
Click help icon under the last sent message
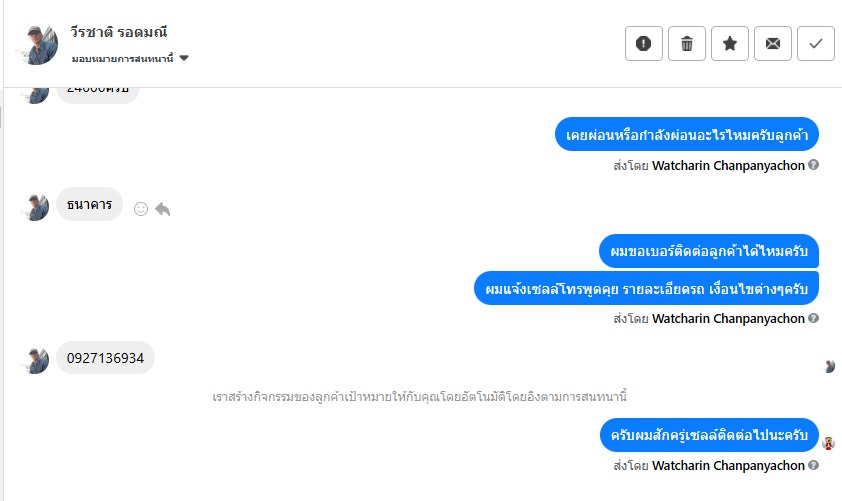(x=813, y=465)
